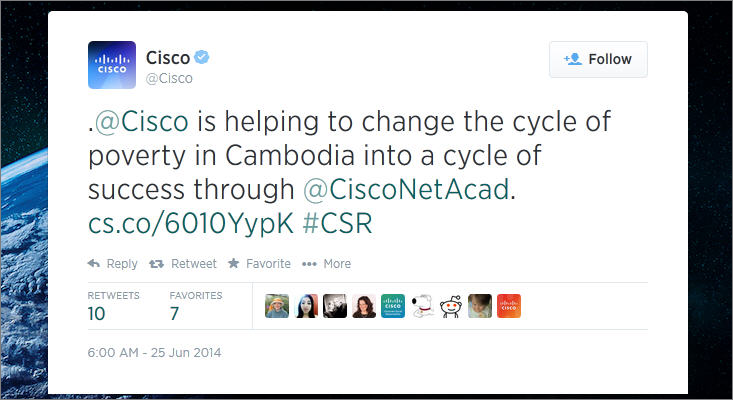Click the blue verified badge

(x=201, y=56)
